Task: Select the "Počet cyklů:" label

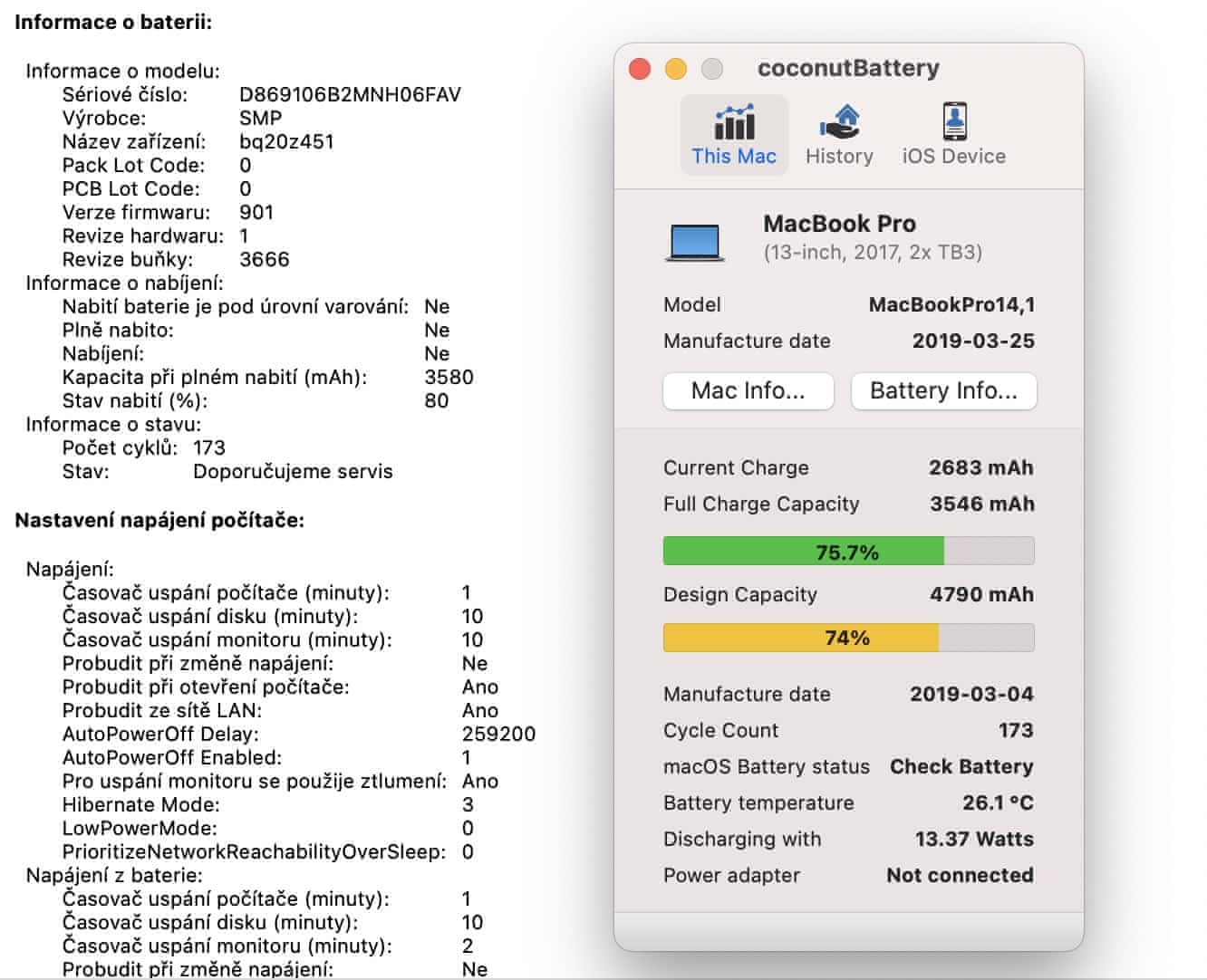Action: (120, 448)
